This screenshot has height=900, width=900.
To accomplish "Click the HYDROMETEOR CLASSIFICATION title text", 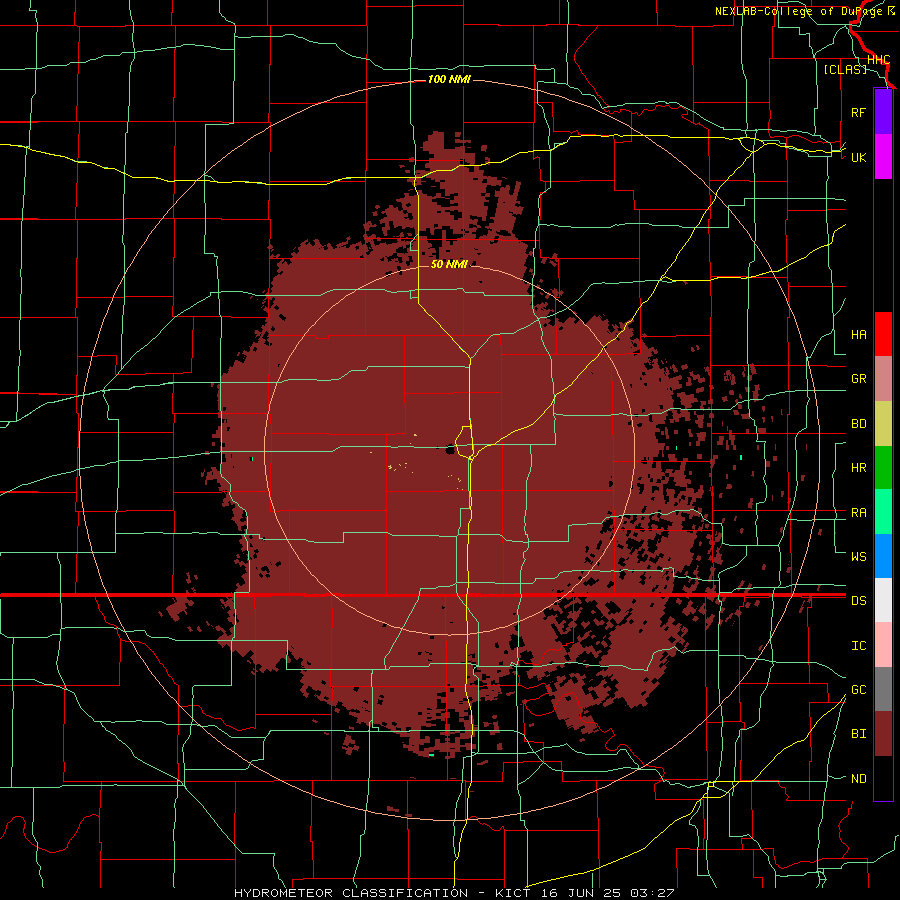I will point(351,893).
